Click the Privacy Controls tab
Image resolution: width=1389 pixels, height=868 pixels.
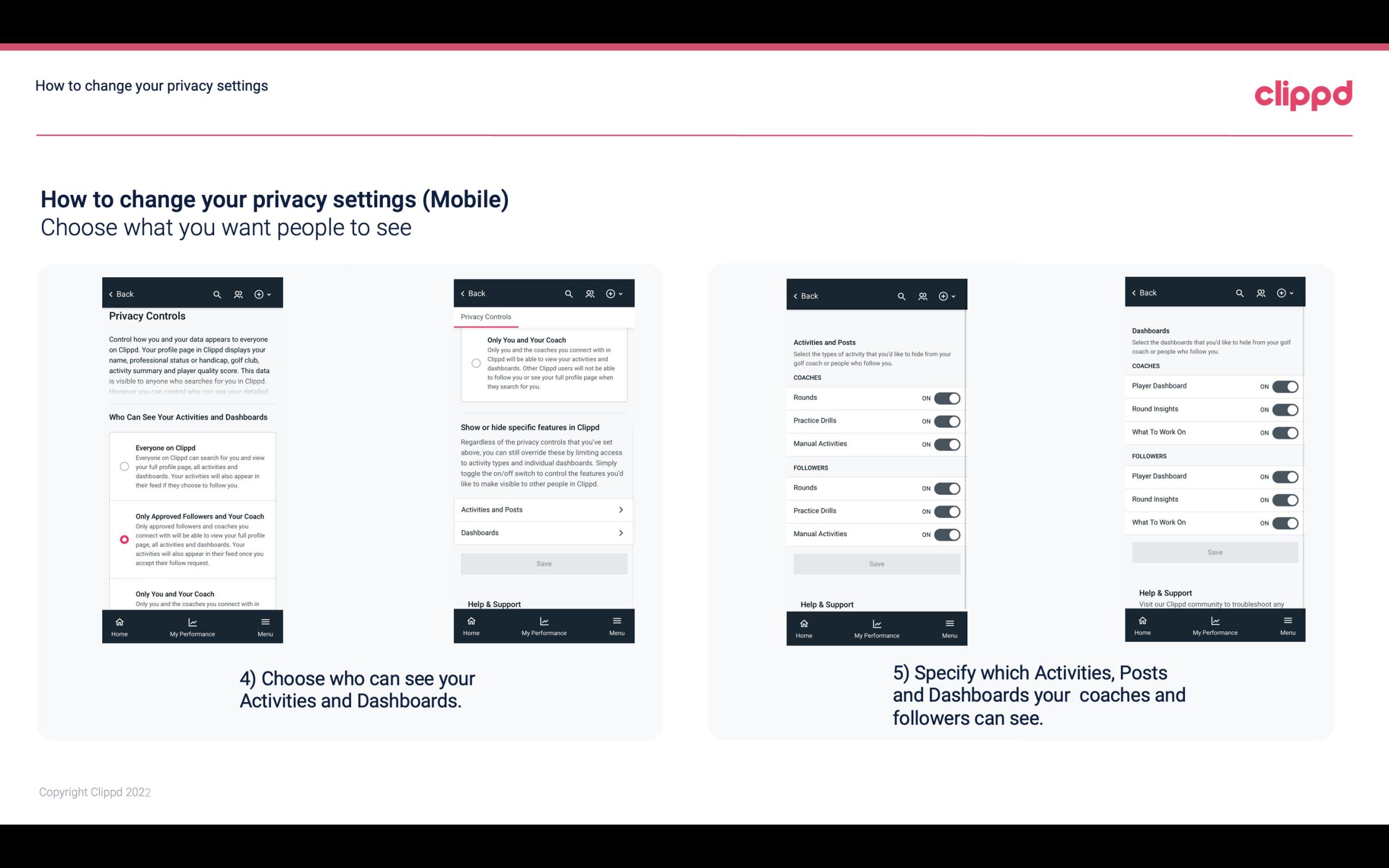(485, 317)
